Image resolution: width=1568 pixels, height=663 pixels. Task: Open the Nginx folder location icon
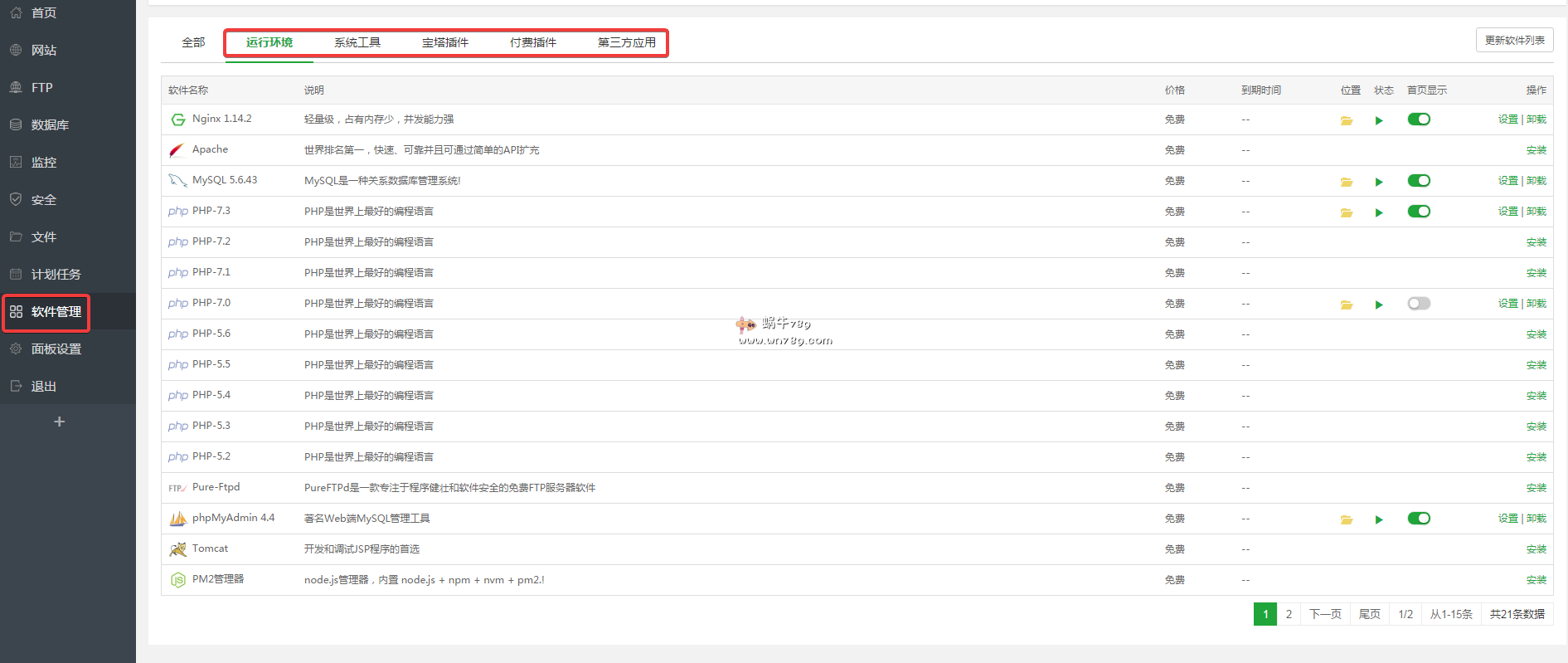click(x=1346, y=120)
